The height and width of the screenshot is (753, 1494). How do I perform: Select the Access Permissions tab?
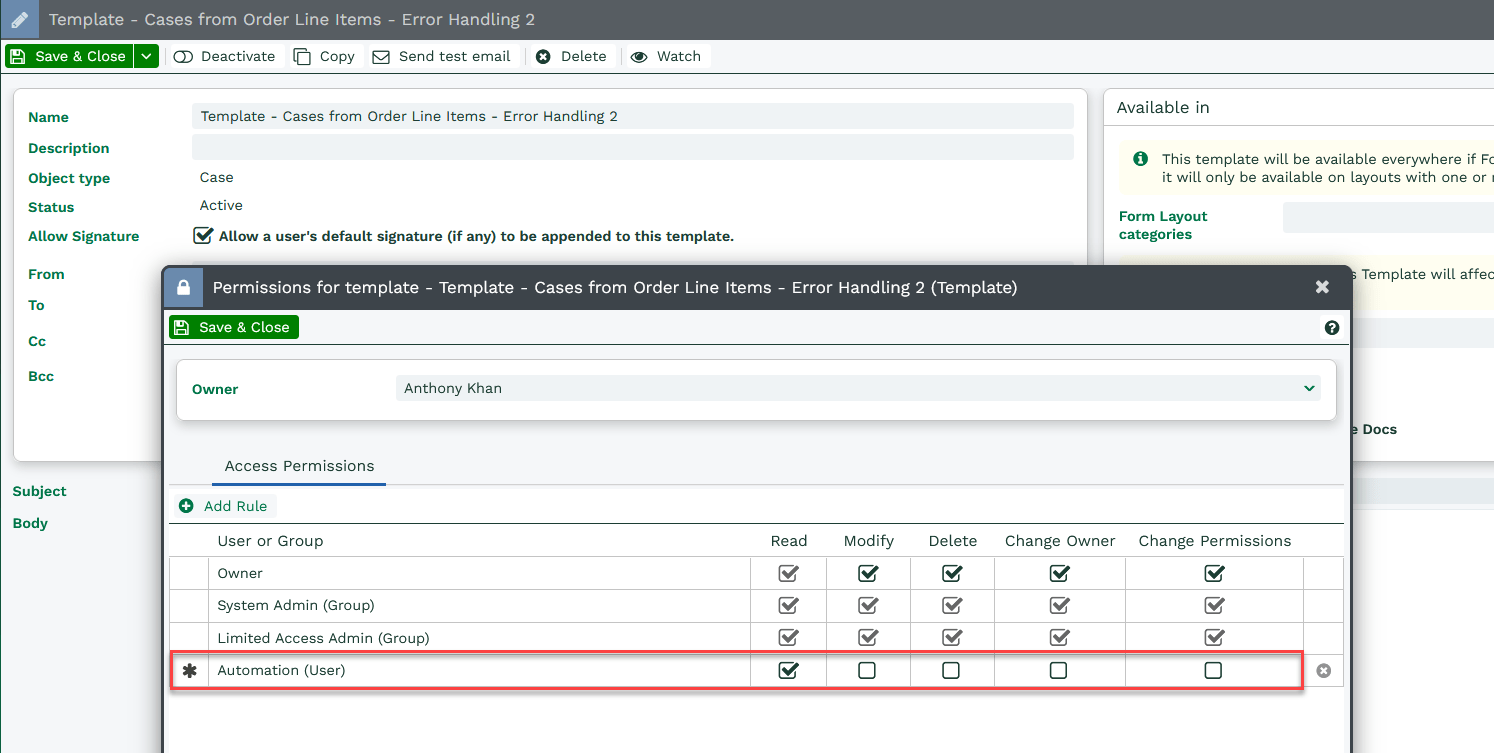coord(299,466)
